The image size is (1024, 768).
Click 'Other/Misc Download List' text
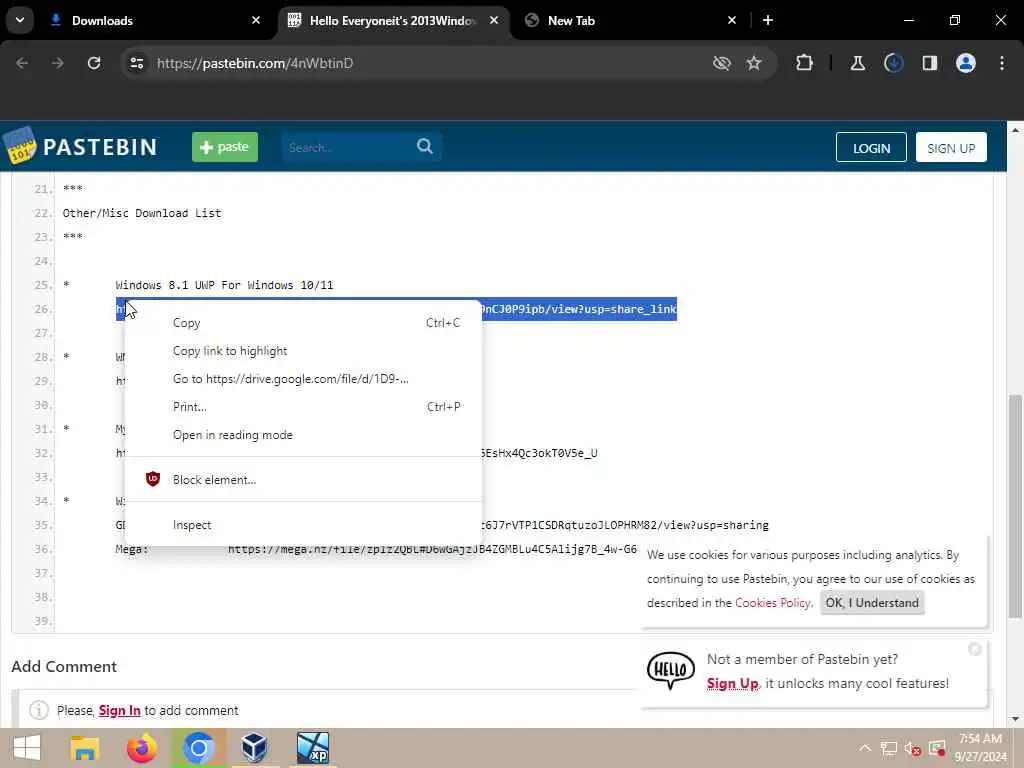(142, 213)
